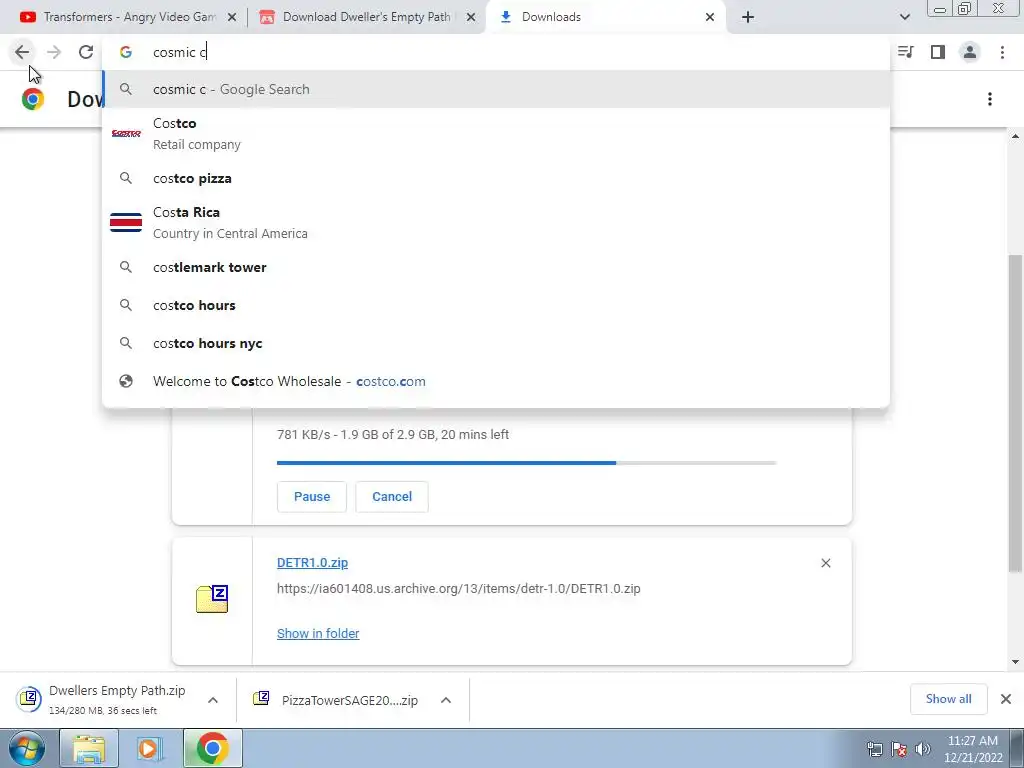The image size is (1024, 768).
Task: Click the Google G icon in address bar
Action: 126,52
